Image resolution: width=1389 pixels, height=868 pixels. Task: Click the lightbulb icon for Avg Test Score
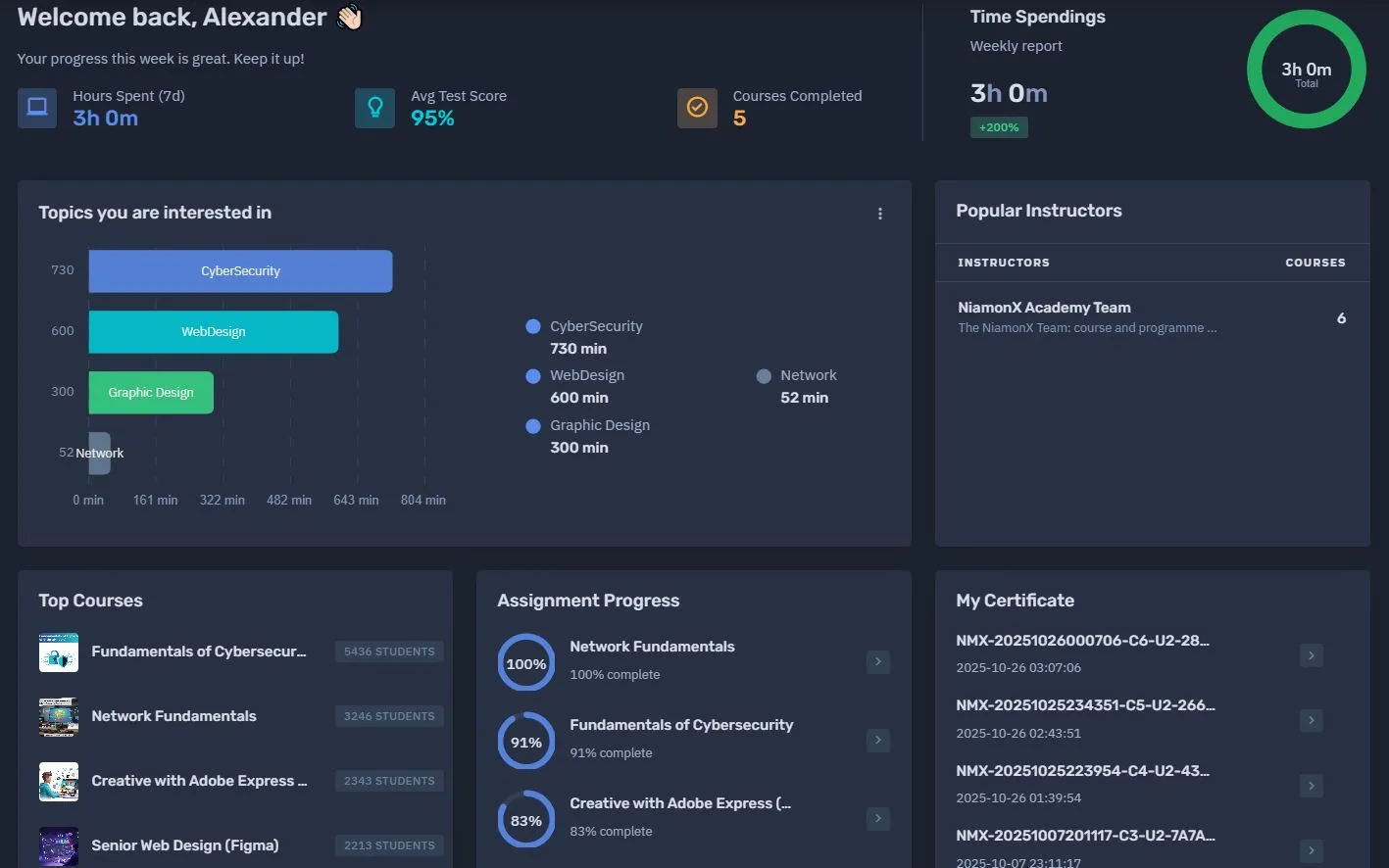tap(374, 108)
